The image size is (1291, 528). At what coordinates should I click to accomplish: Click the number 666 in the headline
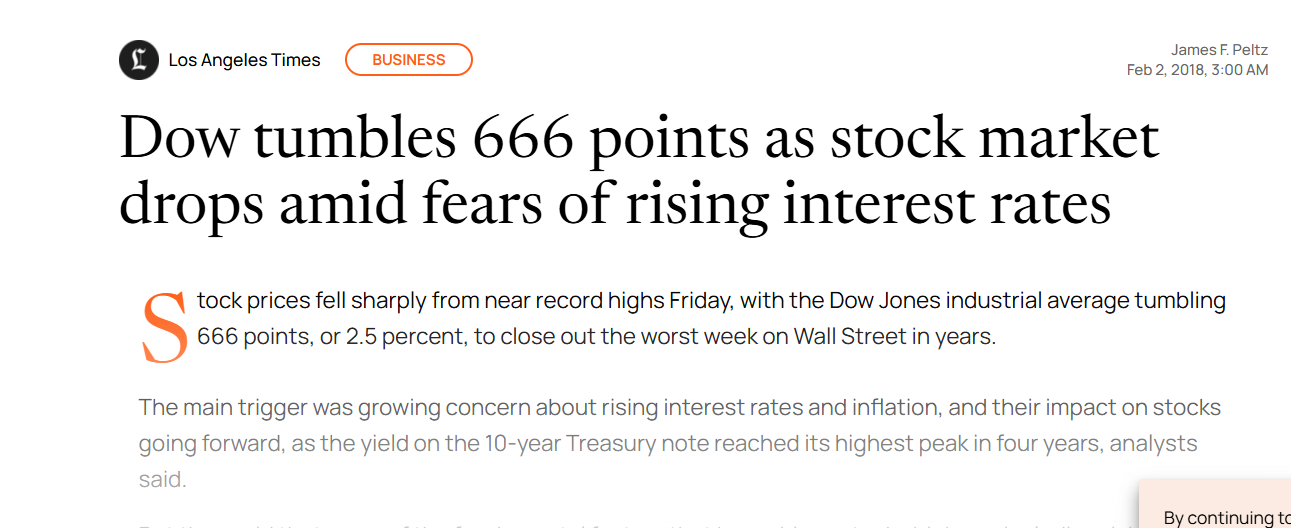[523, 138]
